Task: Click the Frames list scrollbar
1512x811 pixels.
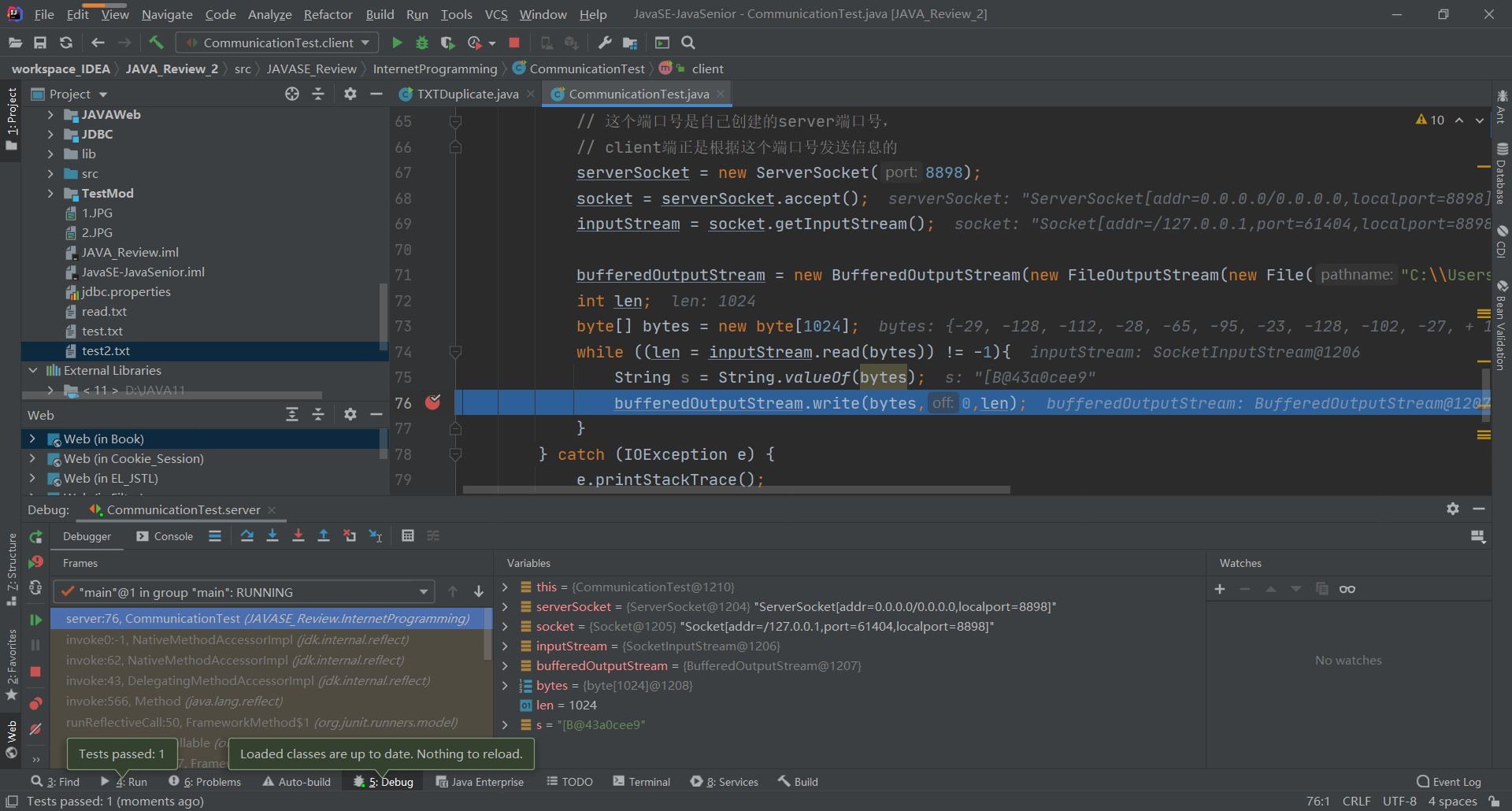Action: tap(487, 634)
